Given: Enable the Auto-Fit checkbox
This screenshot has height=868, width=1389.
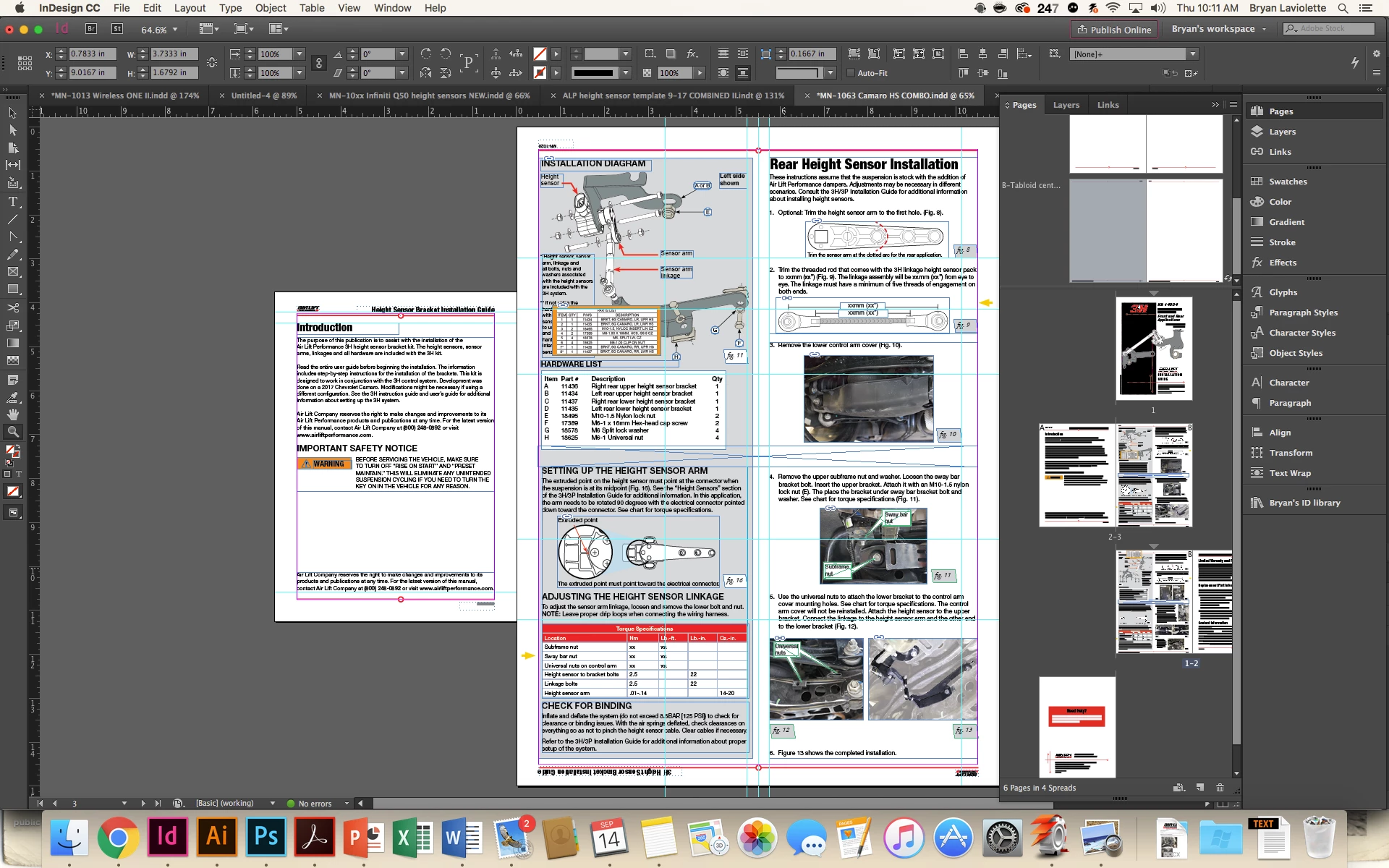Looking at the screenshot, I should tap(851, 73).
